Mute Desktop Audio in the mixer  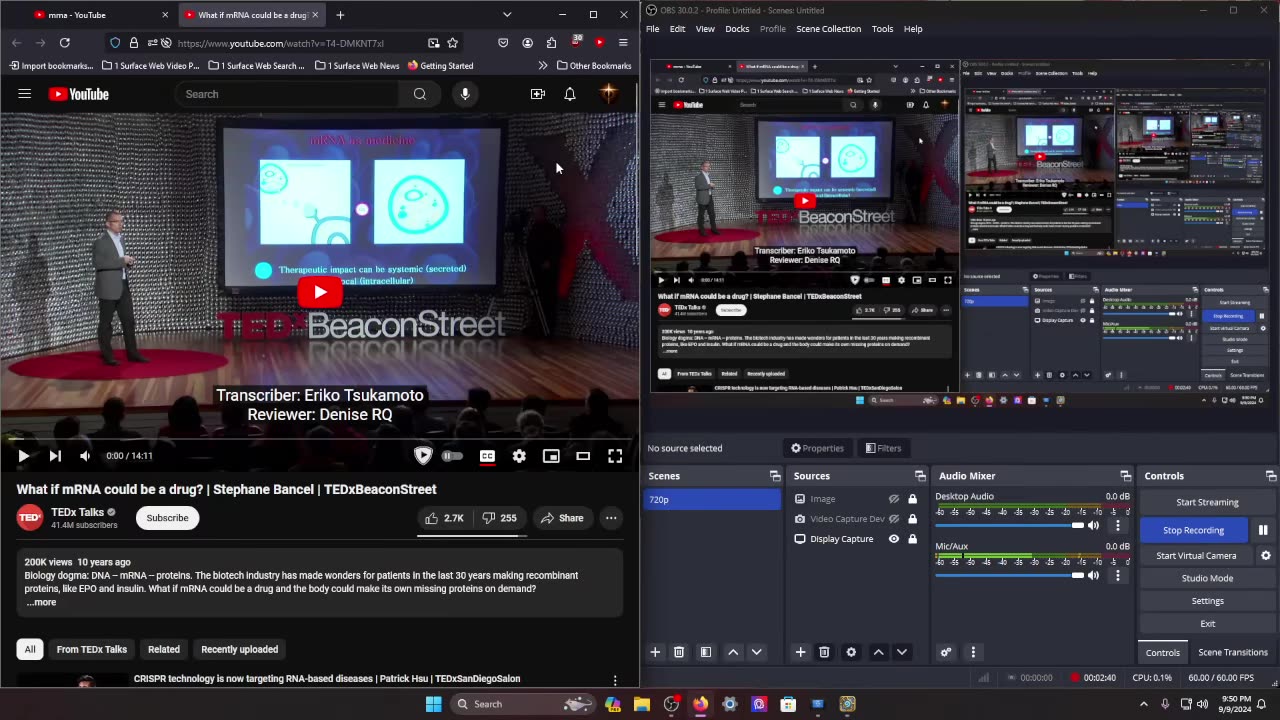tap(1094, 525)
